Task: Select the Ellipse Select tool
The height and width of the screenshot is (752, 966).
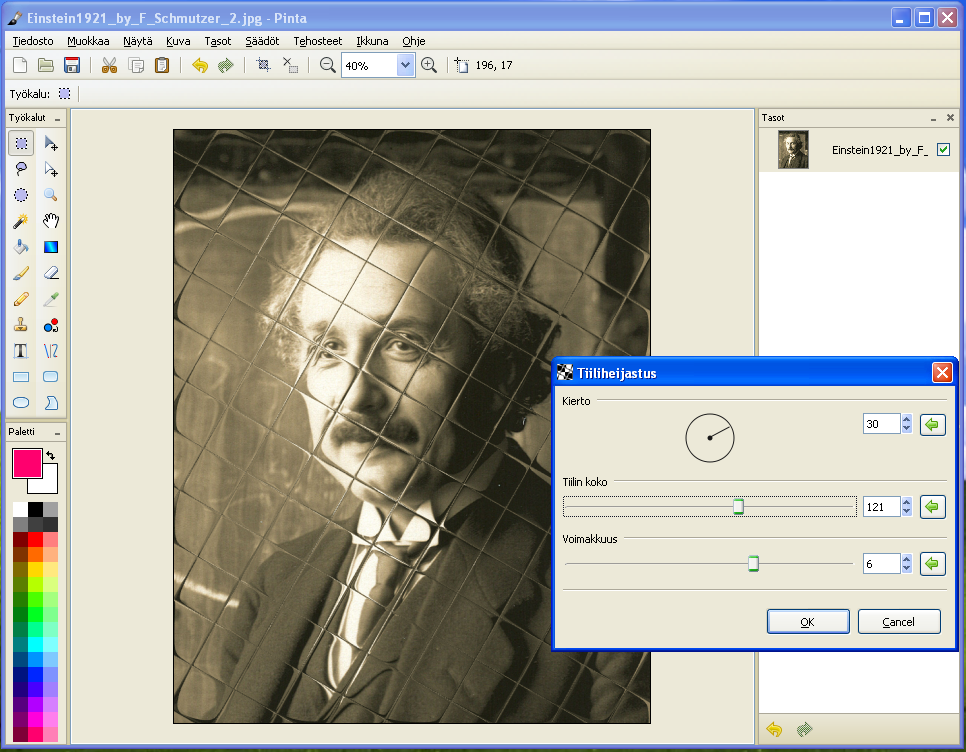Action: pos(21,195)
